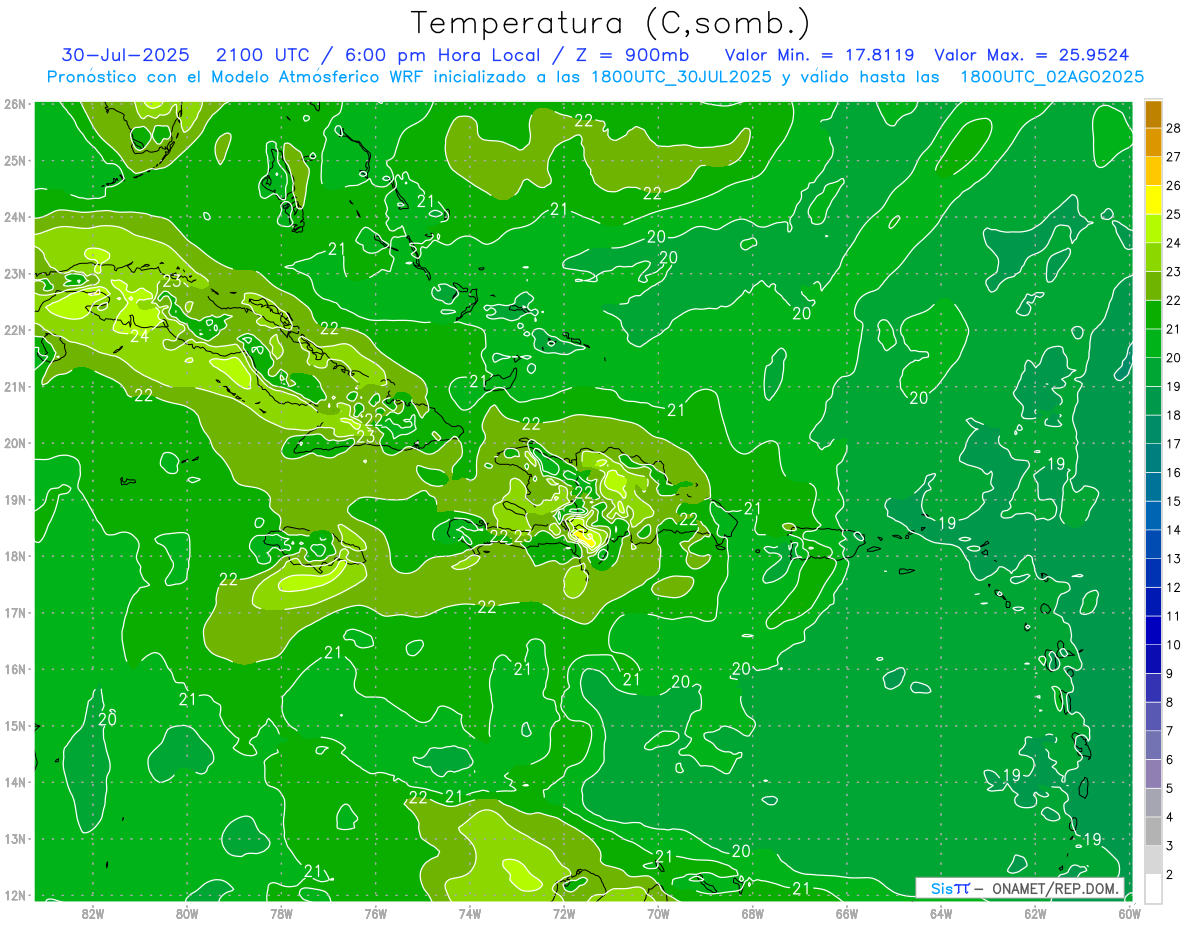
Task: Click the yellow swatch between 25 and 26
Action: [x=1153, y=200]
